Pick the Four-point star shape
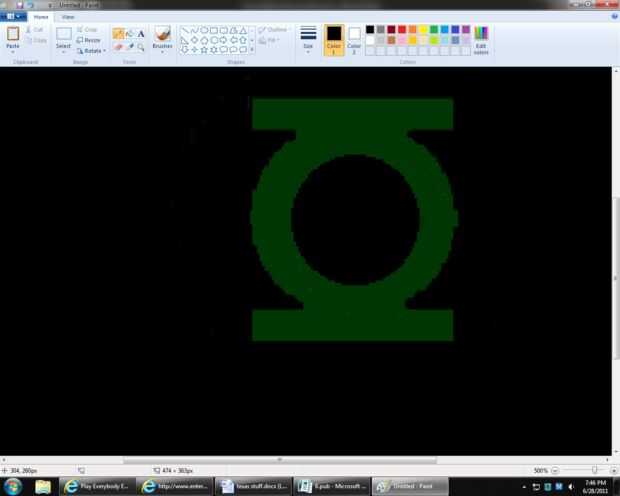This screenshot has width=620, height=496. 195,49
